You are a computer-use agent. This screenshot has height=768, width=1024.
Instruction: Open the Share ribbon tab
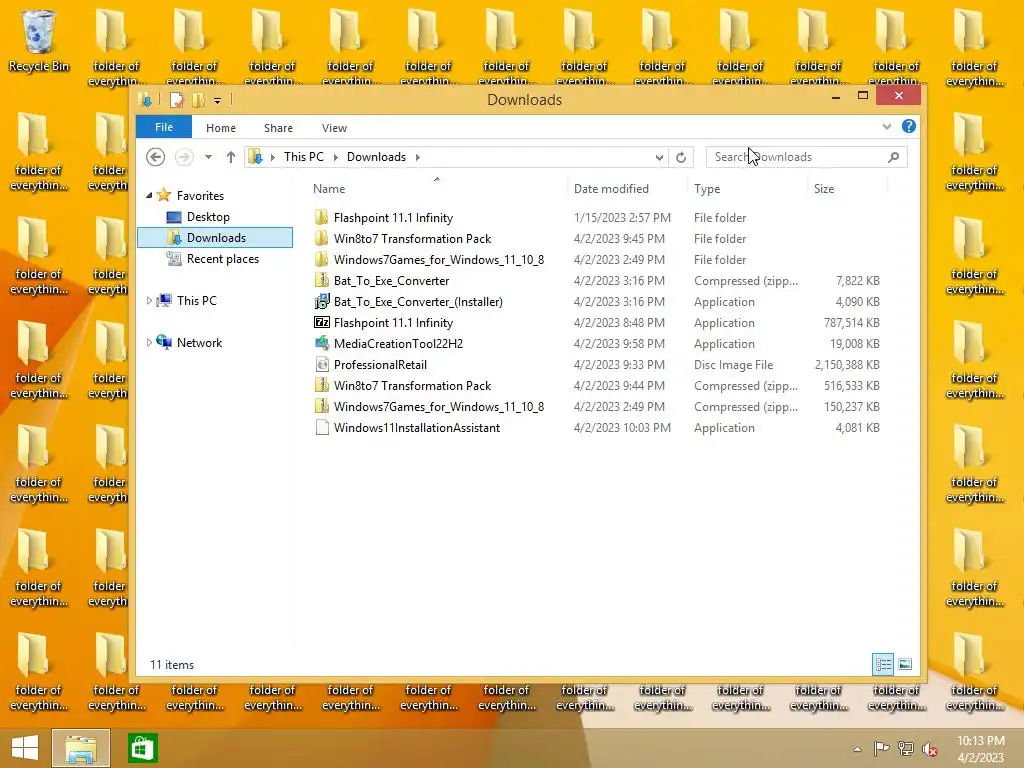[278, 128]
